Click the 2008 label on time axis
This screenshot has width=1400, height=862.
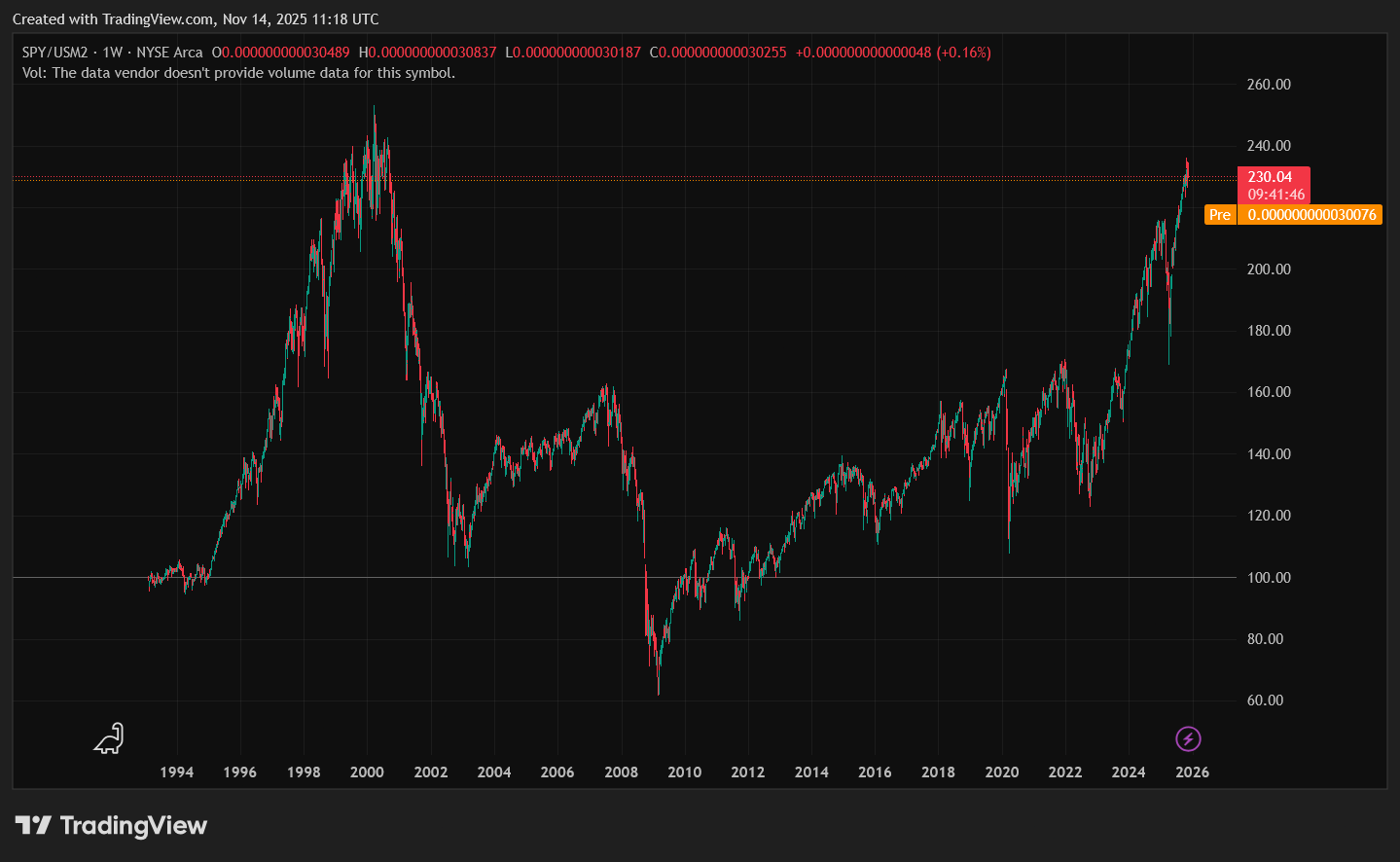622,772
